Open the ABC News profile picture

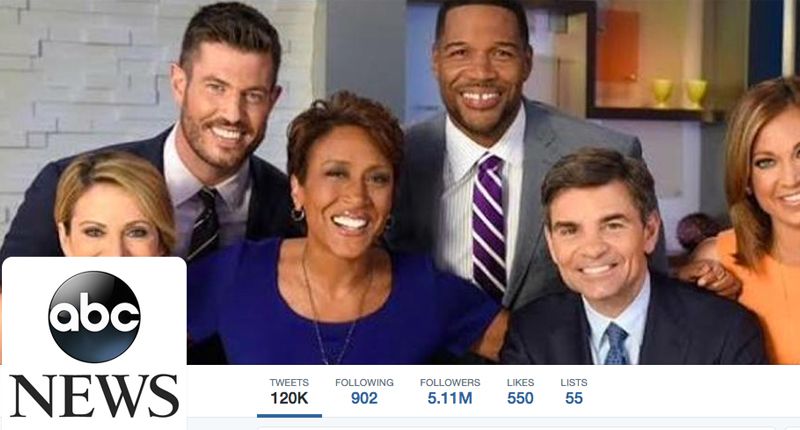tap(94, 343)
